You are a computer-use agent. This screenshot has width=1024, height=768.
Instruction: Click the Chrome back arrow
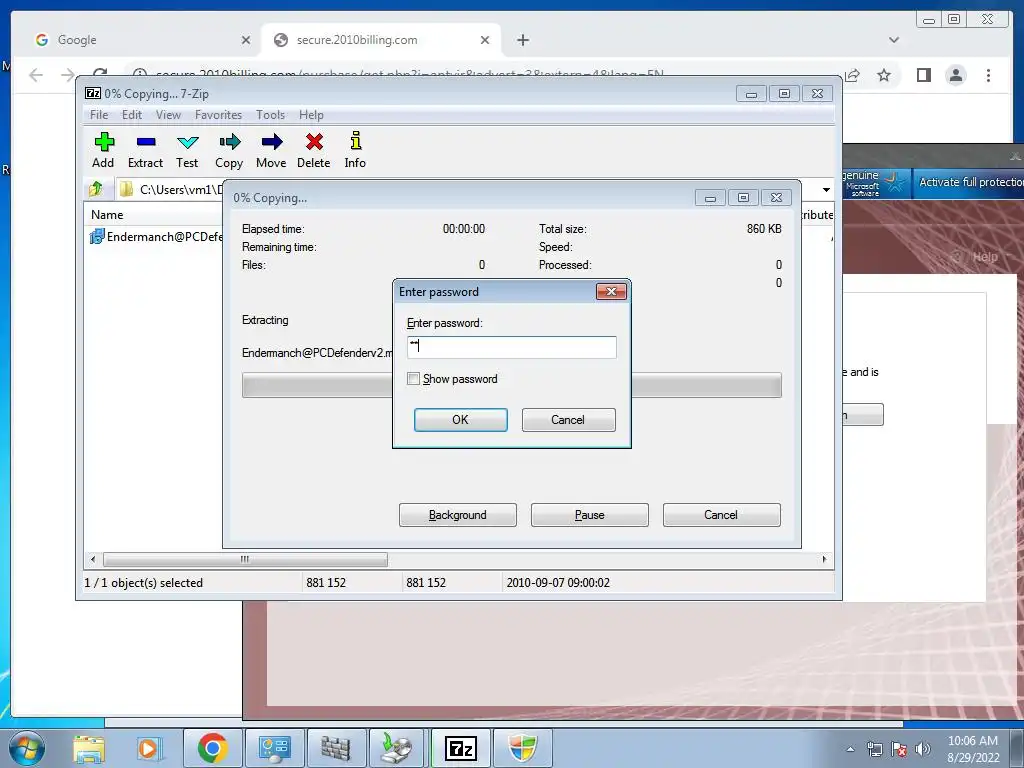click(x=36, y=76)
